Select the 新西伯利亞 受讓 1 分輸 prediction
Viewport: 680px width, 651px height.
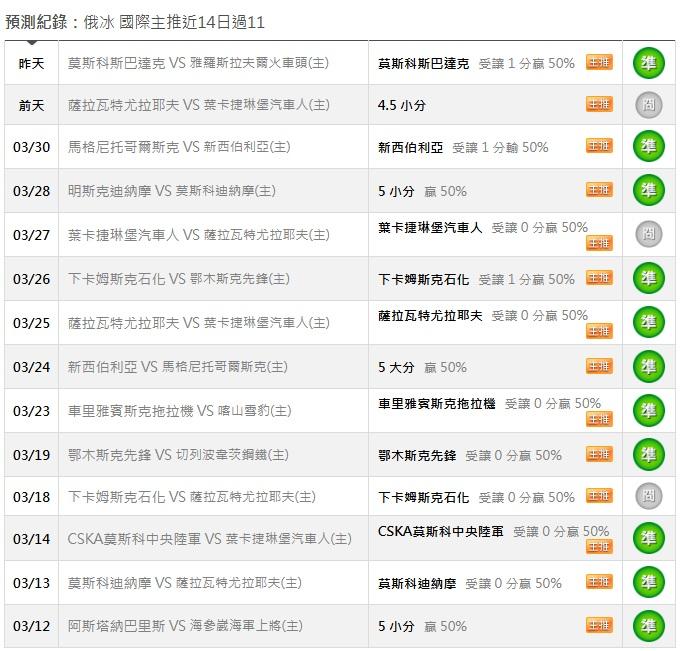[x=463, y=147]
